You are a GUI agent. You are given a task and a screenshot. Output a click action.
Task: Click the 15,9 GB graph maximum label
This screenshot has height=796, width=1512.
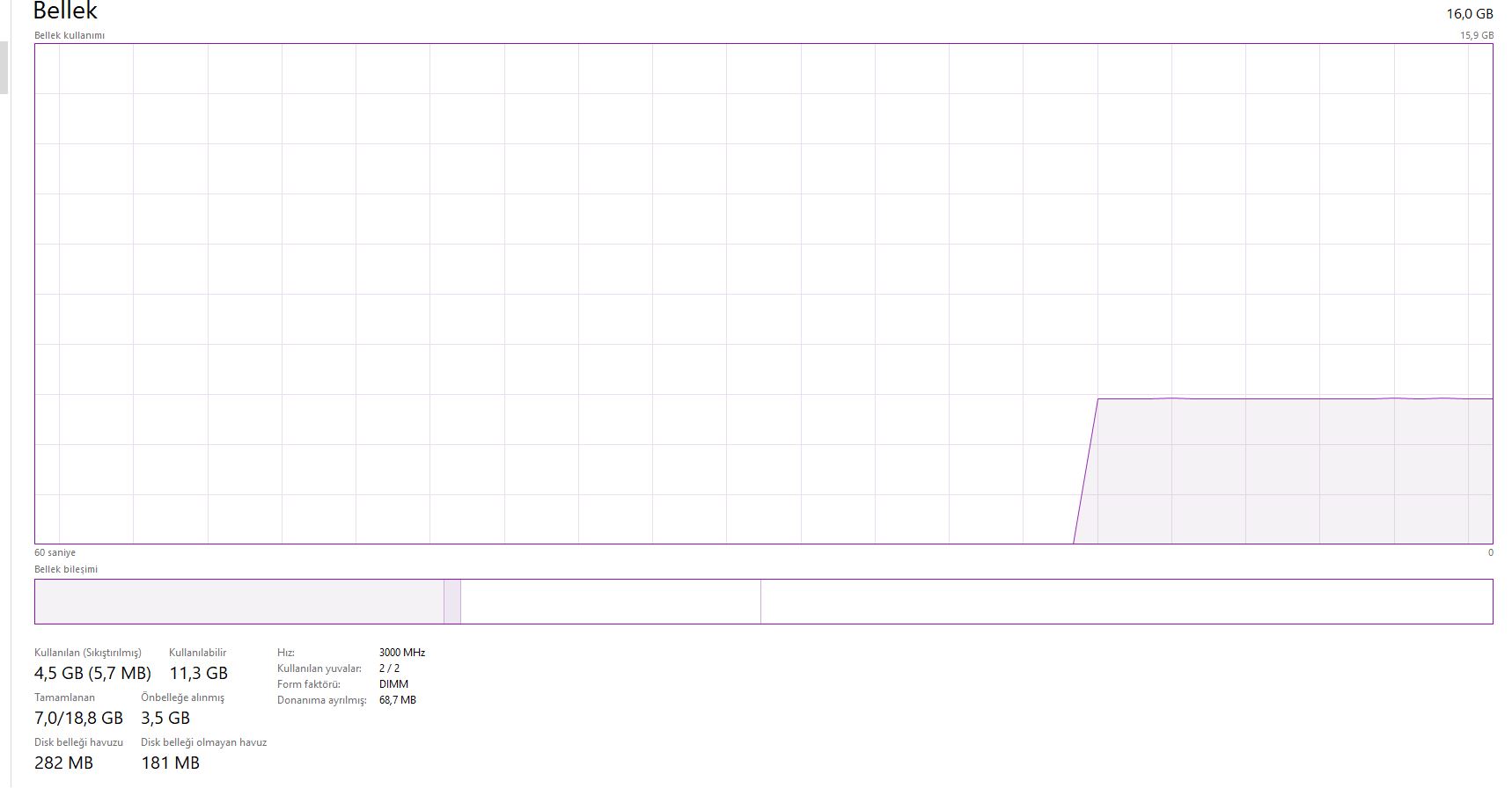click(x=1476, y=35)
